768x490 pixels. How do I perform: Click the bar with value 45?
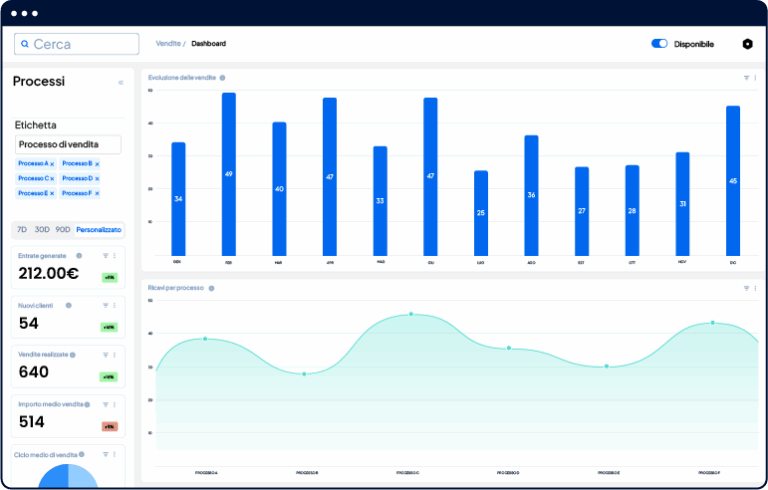tap(733, 181)
